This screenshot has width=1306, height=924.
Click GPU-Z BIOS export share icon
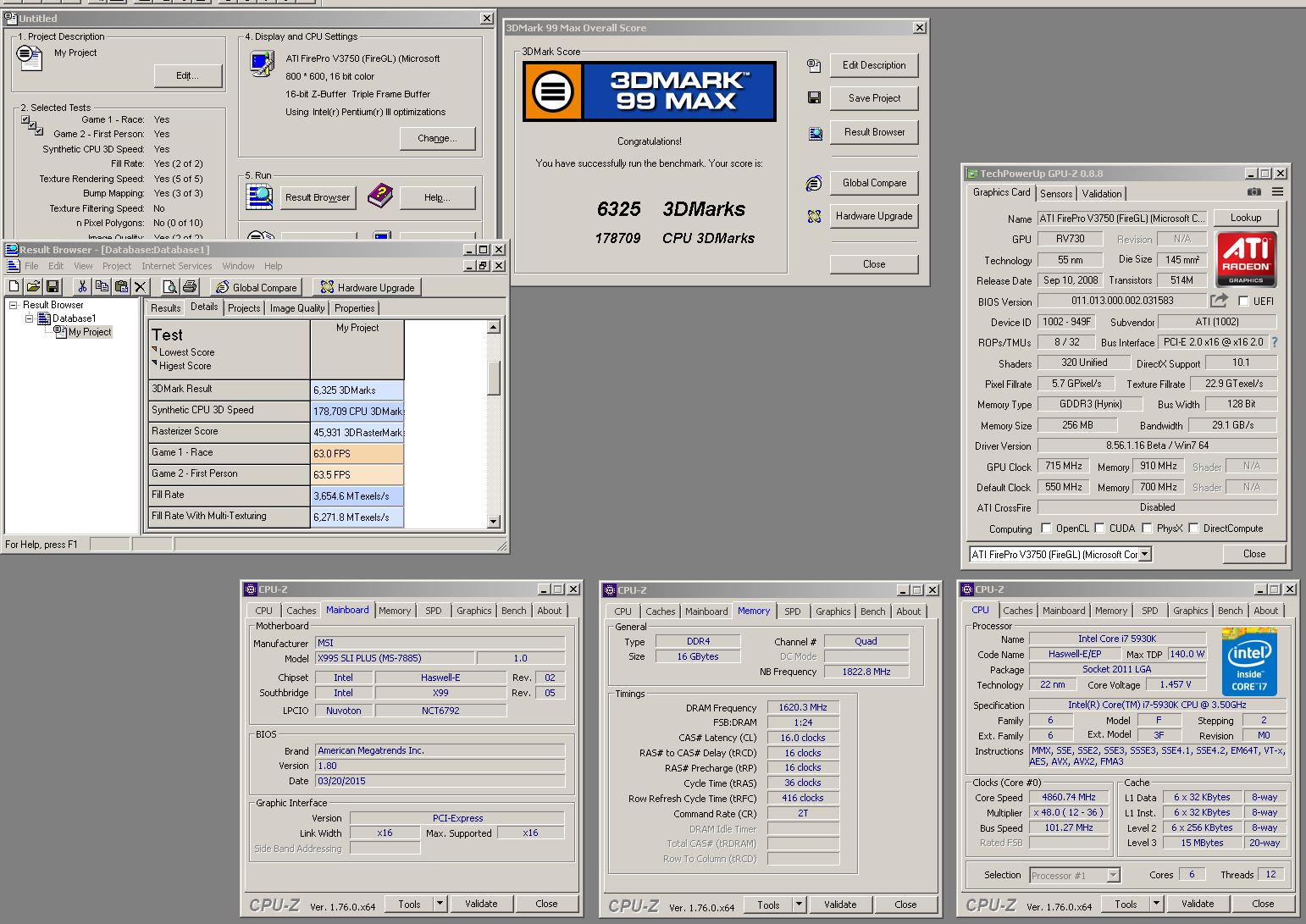1219,301
